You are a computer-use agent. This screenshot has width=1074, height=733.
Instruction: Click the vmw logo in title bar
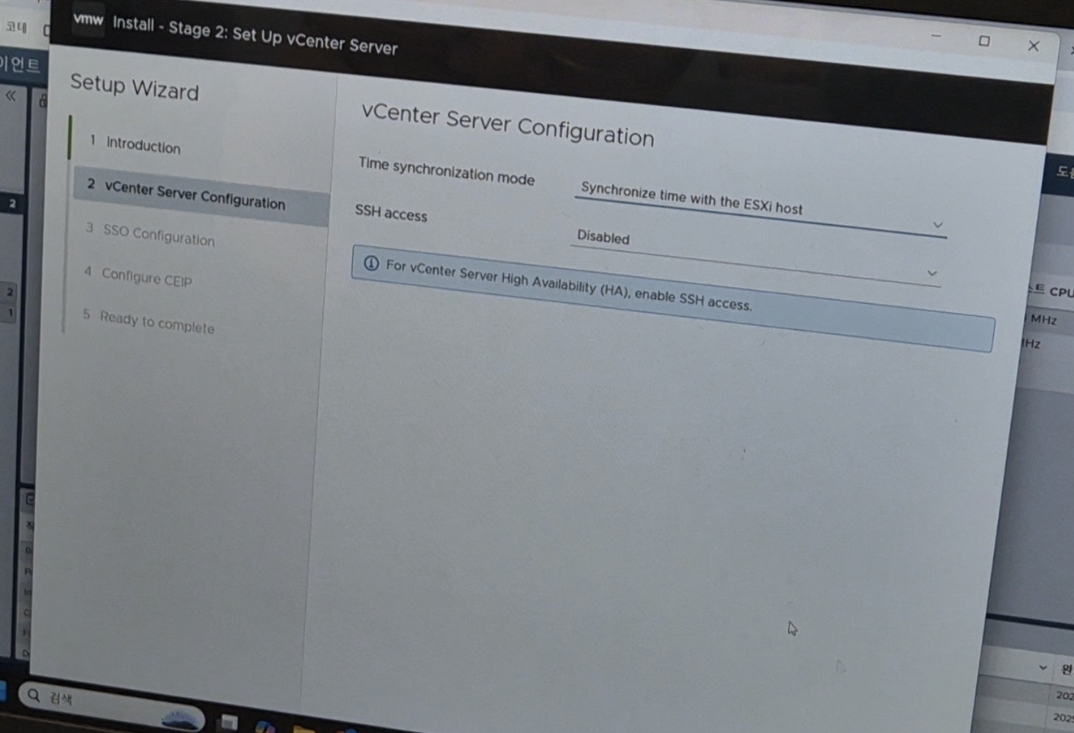click(88, 19)
